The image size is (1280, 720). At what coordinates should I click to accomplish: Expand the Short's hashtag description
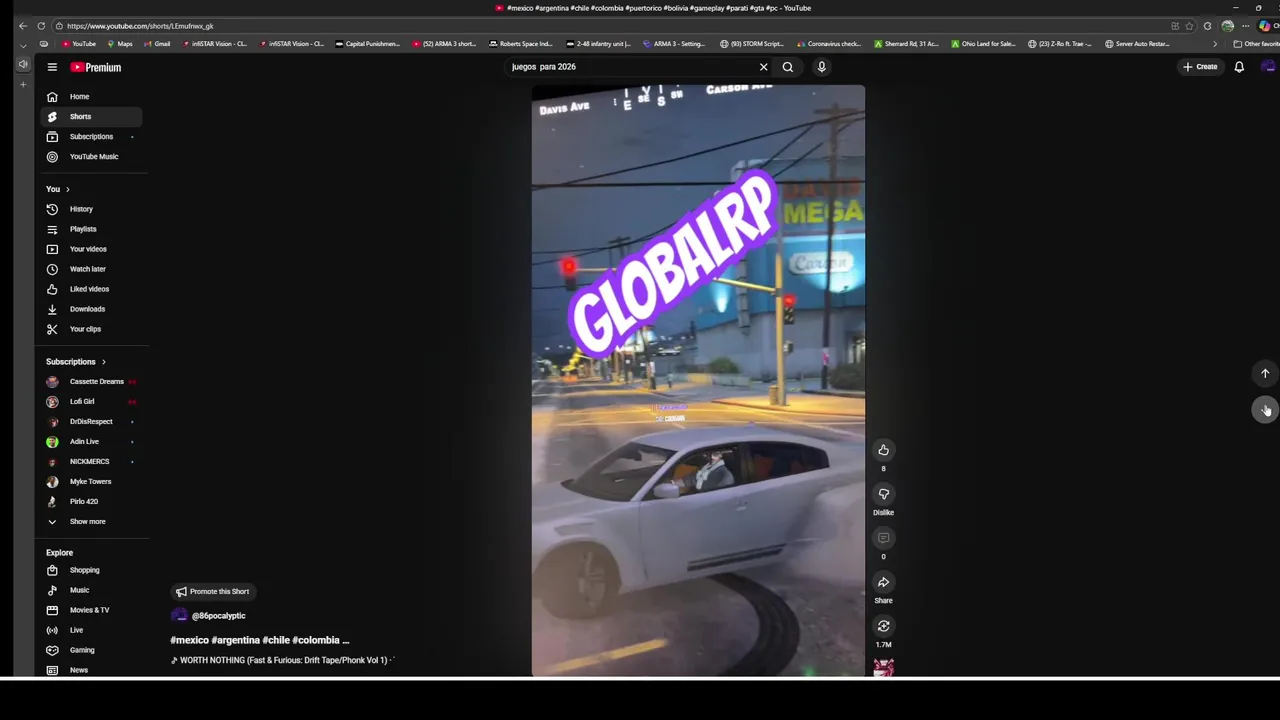click(x=260, y=640)
